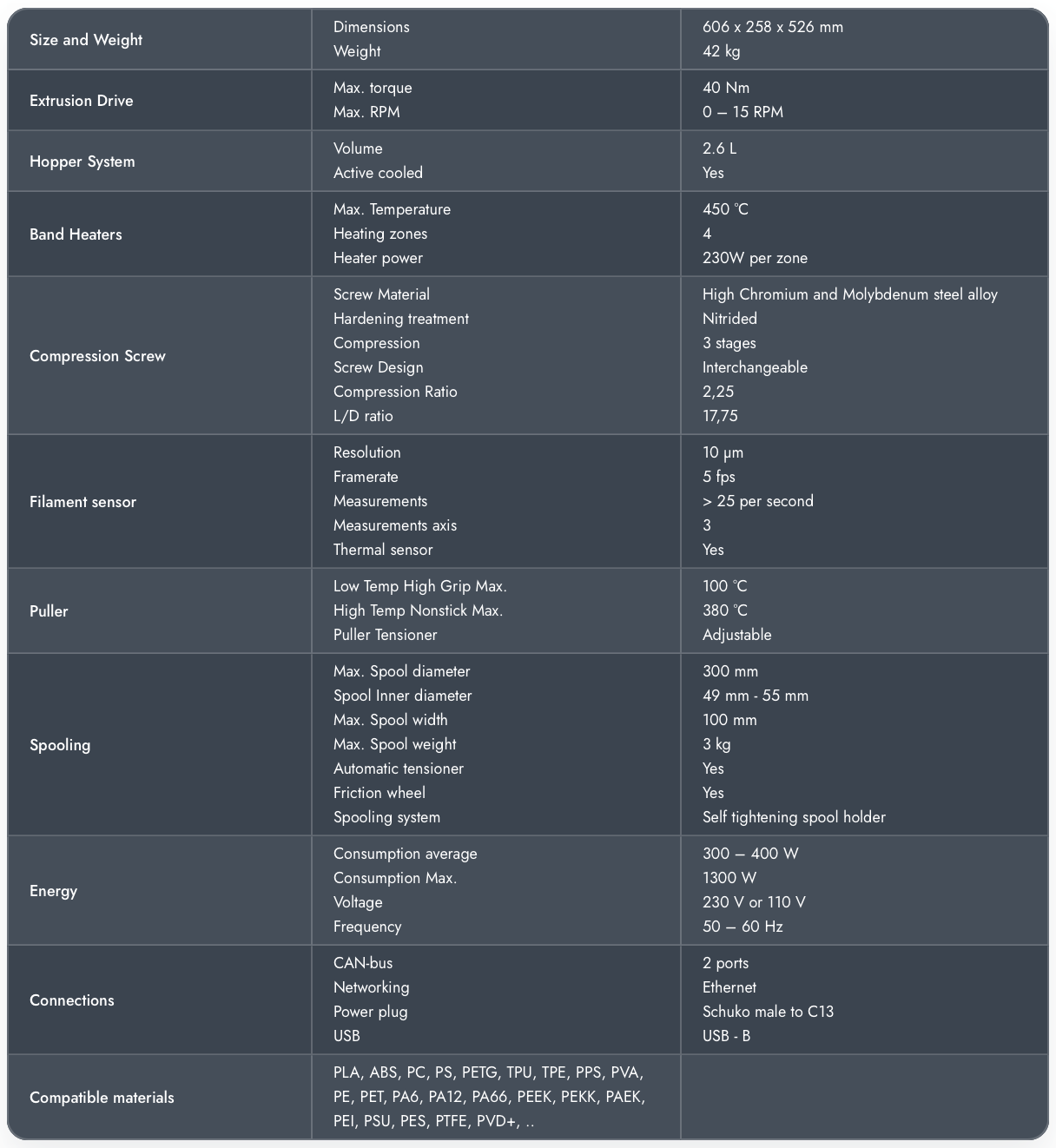Select the Energy category heading
Screen dimensions: 1056x1148
[x=53, y=891]
